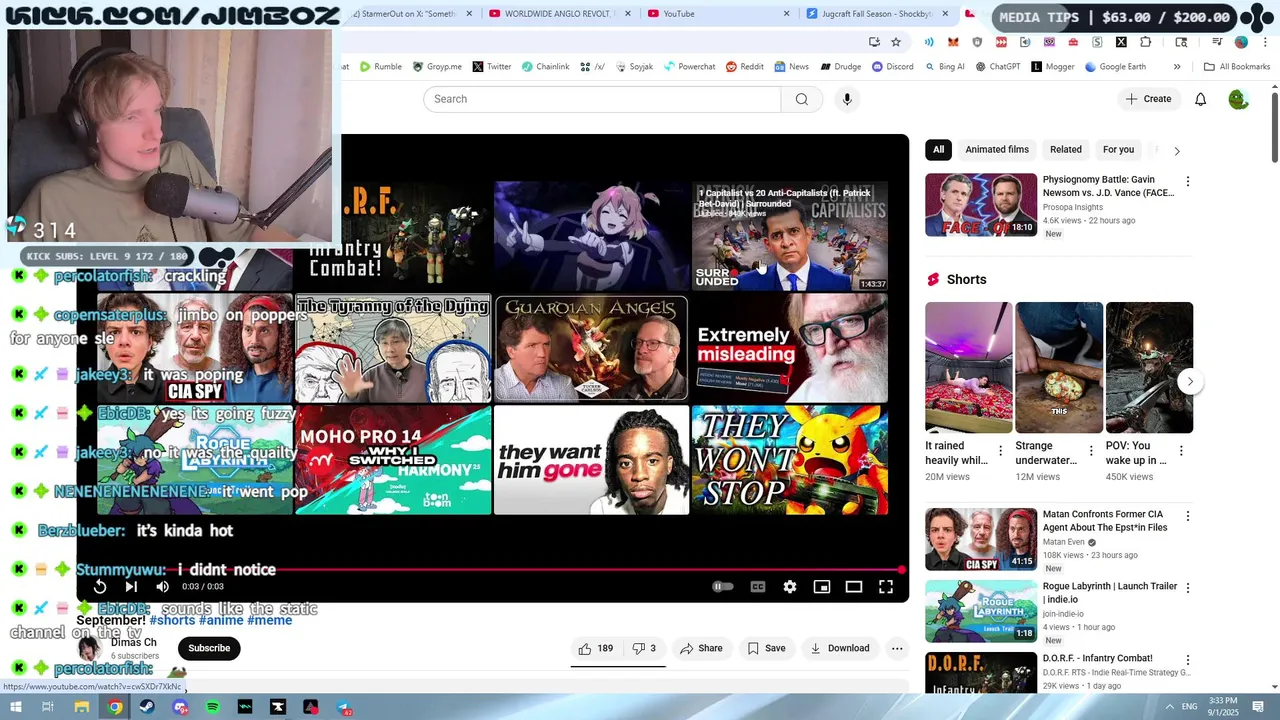The width and height of the screenshot is (1280, 720).
Task: Open the Windows Start menu
Action: click(x=17, y=707)
